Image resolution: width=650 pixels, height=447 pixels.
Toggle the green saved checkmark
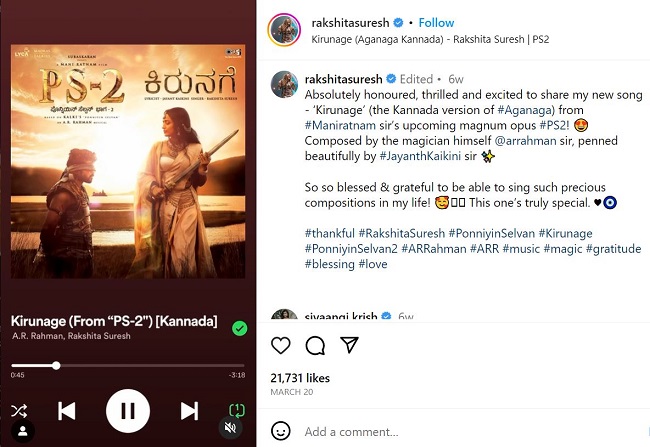pyautogui.click(x=239, y=327)
